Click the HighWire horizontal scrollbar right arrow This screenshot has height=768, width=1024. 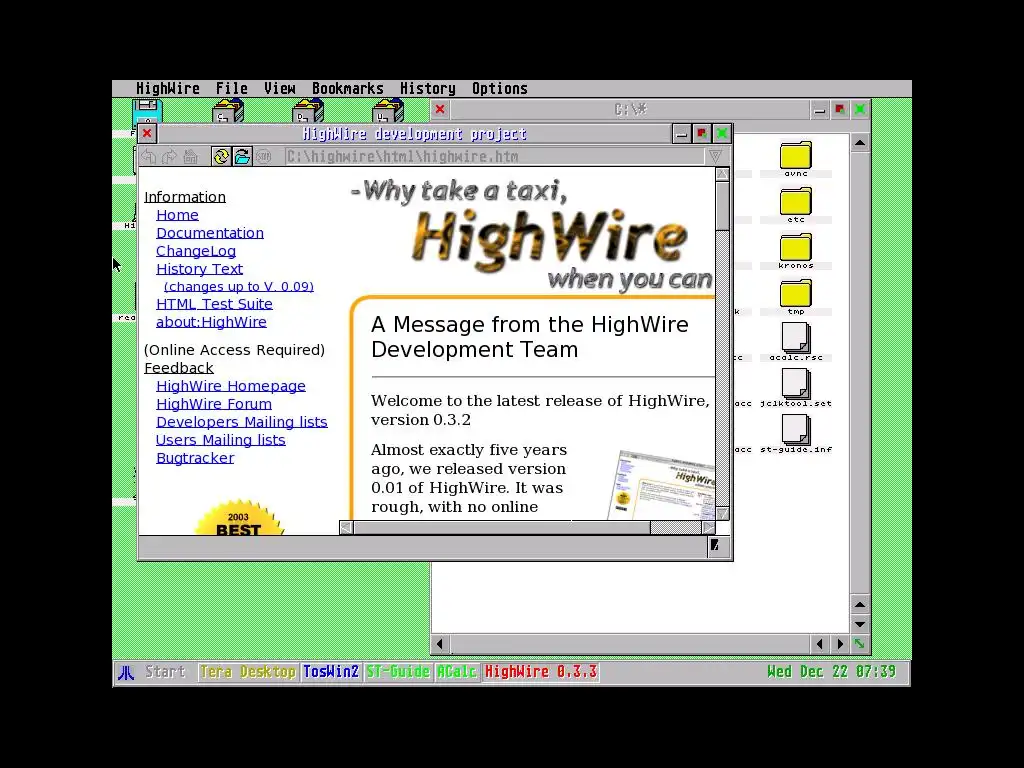point(709,528)
